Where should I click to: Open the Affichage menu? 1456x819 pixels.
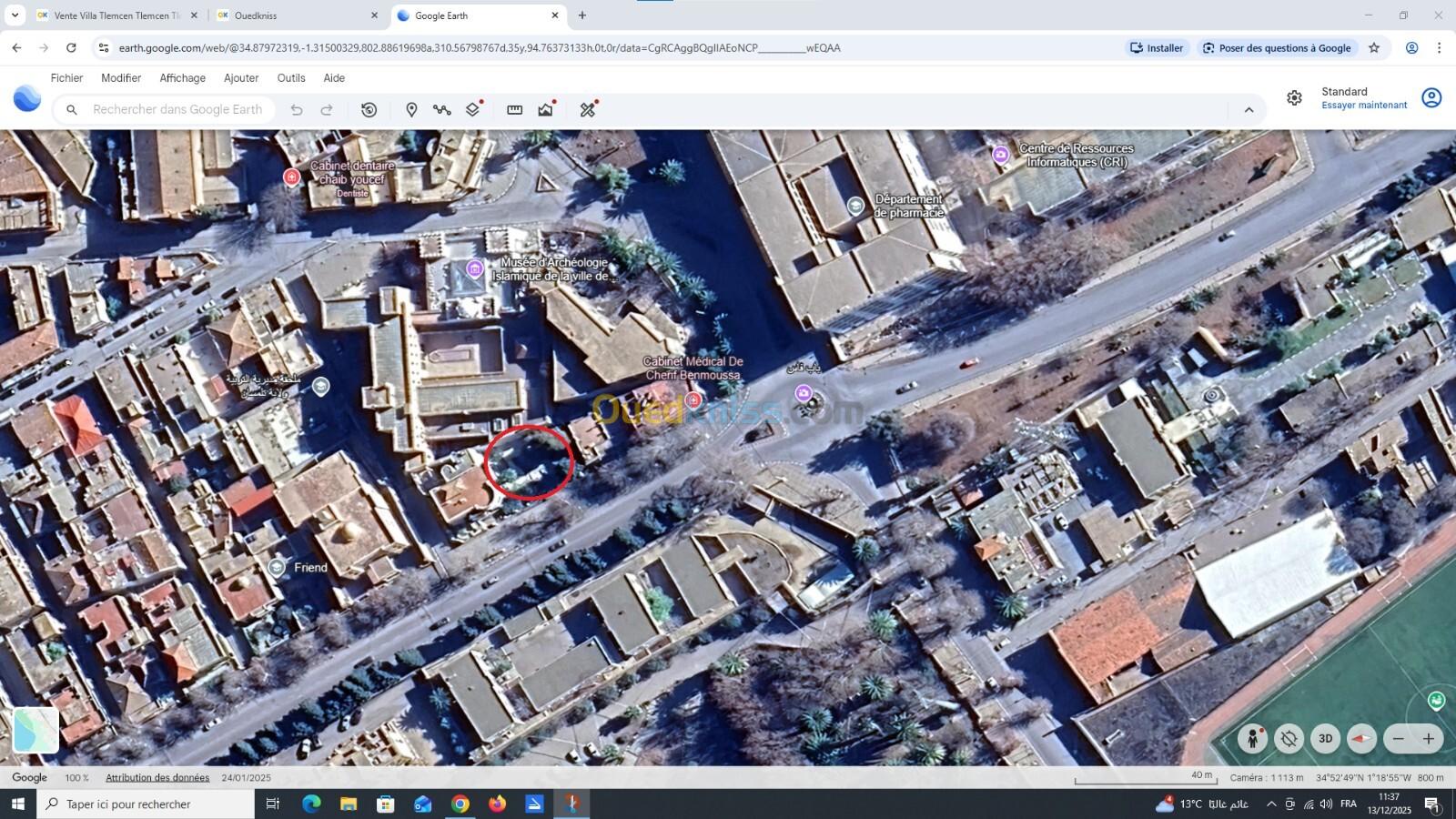[183, 78]
